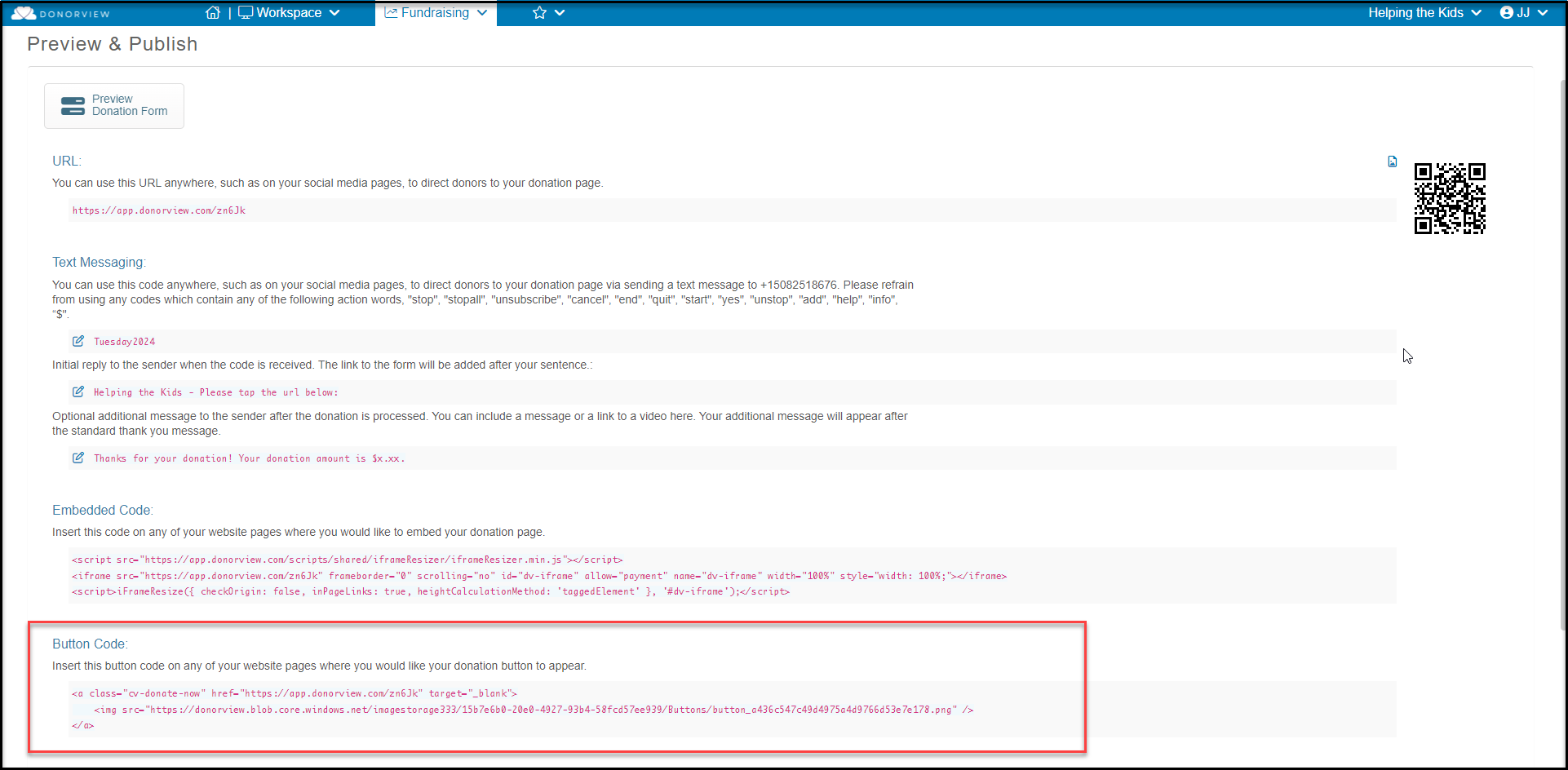Click the donation form preview icon

(73, 106)
